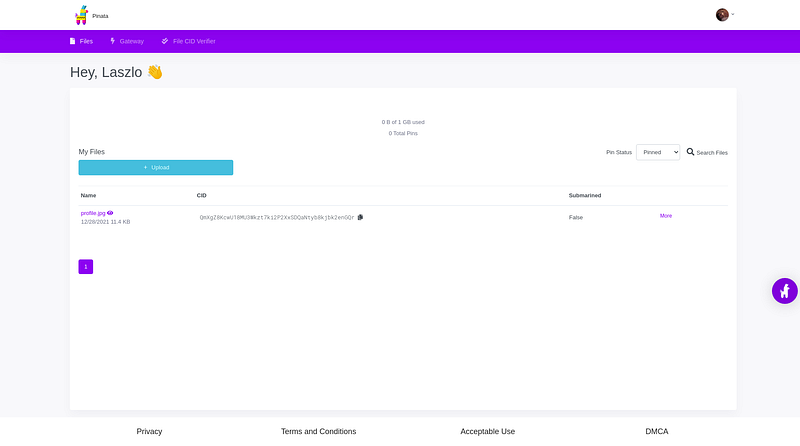This screenshot has width=800, height=446.
Task: Copy the CID using the copy icon
Action: tap(360, 217)
